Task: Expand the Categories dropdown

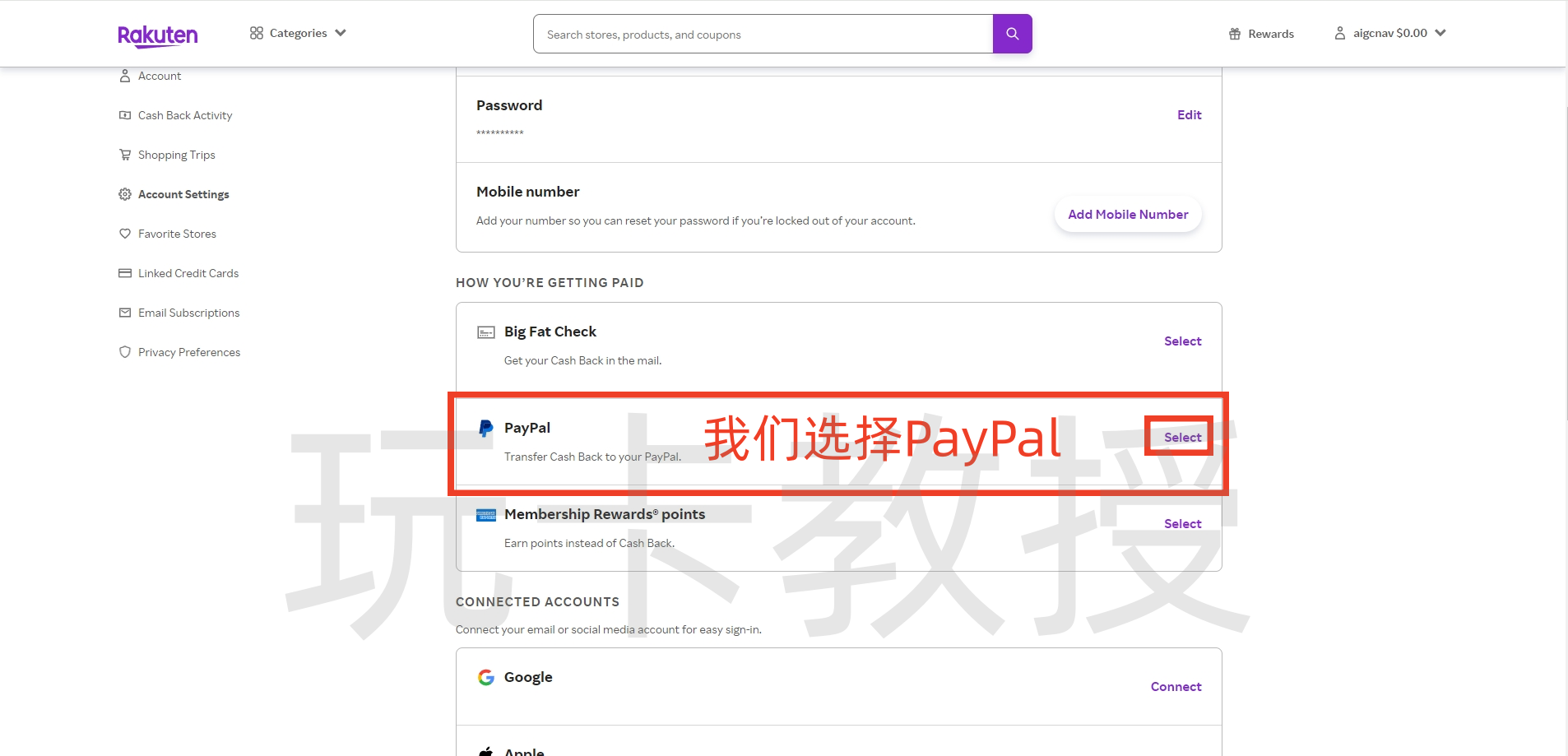Action: (298, 33)
